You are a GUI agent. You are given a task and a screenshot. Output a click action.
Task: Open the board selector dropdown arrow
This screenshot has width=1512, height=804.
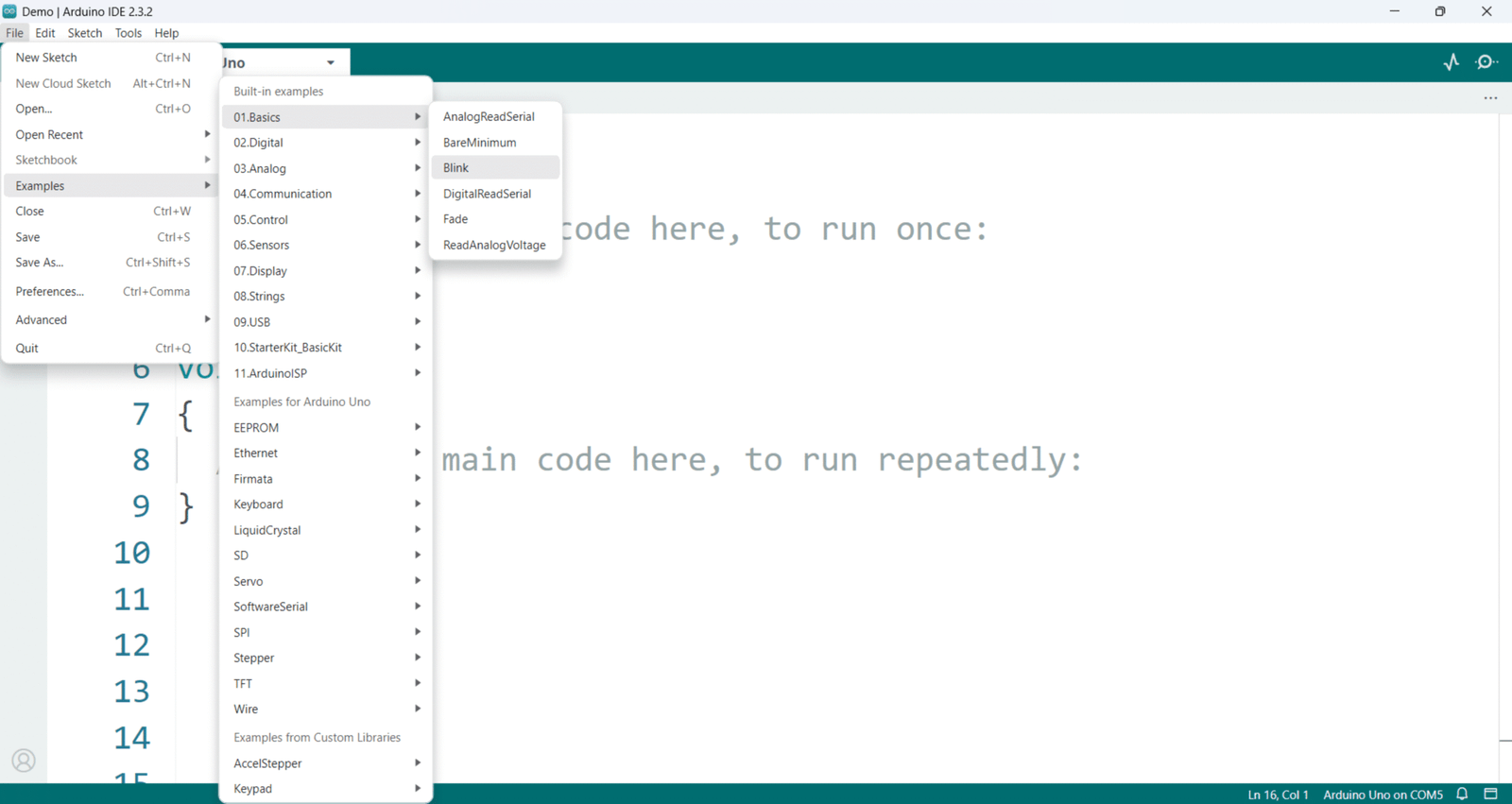[x=331, y=63]
